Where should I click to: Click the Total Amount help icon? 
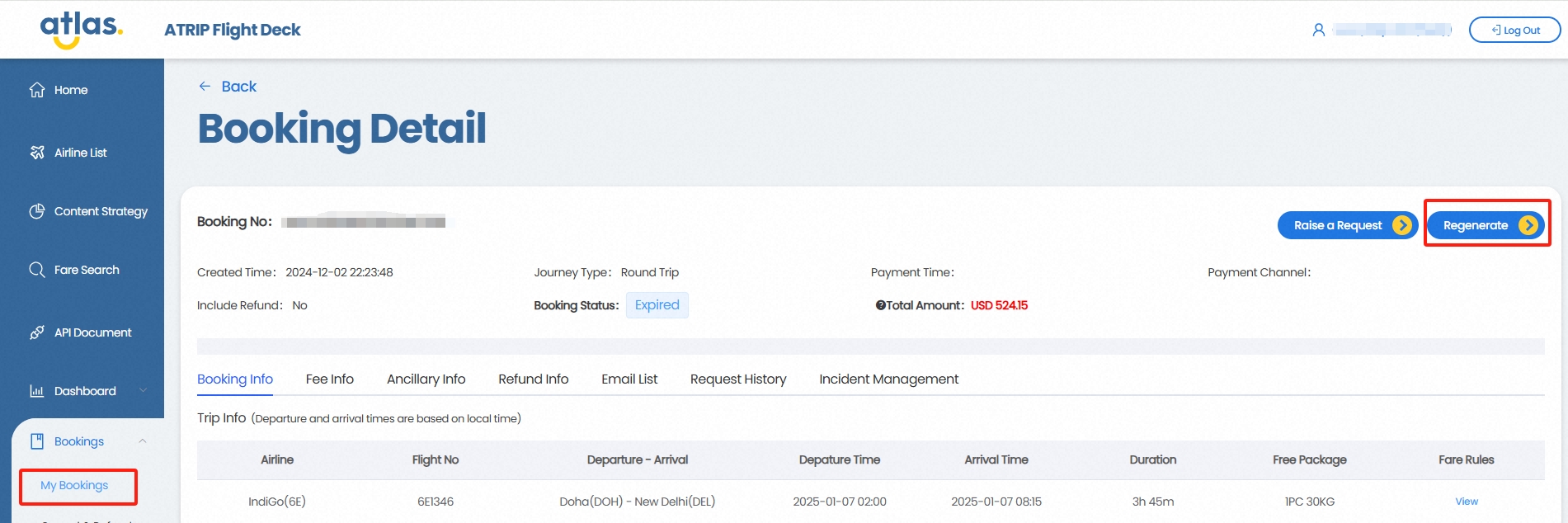click(880, 305)
